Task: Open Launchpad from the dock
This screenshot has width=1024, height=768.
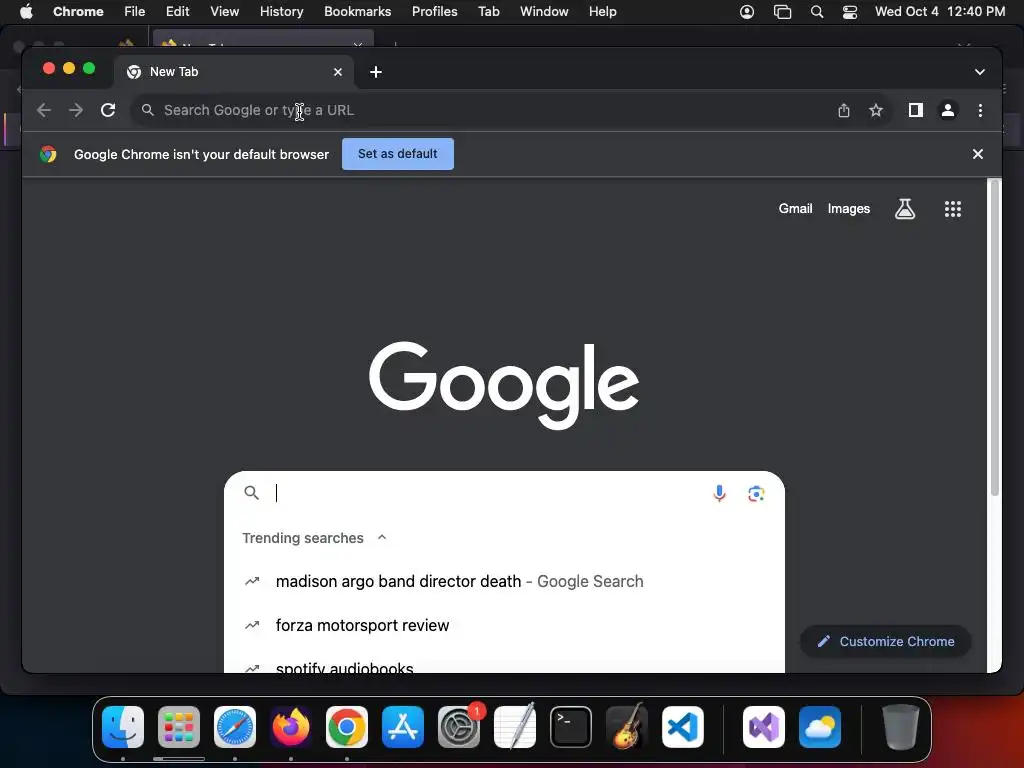Action: (179, 727)
